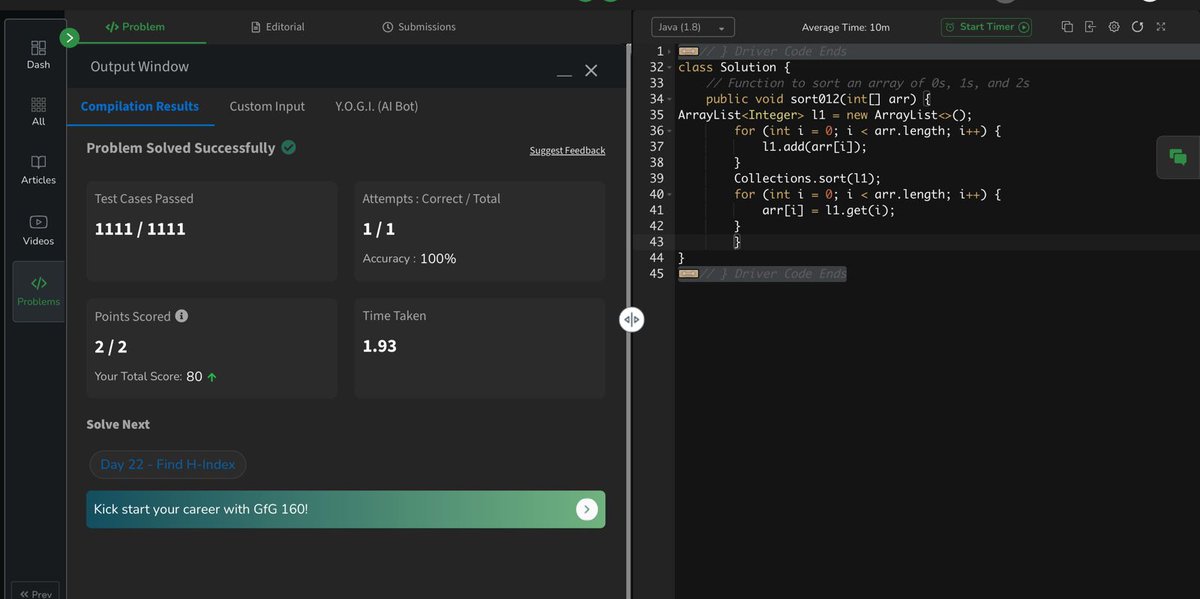Click the 2 / 2 points value
1200x599 pixels.
coord(111,347)
